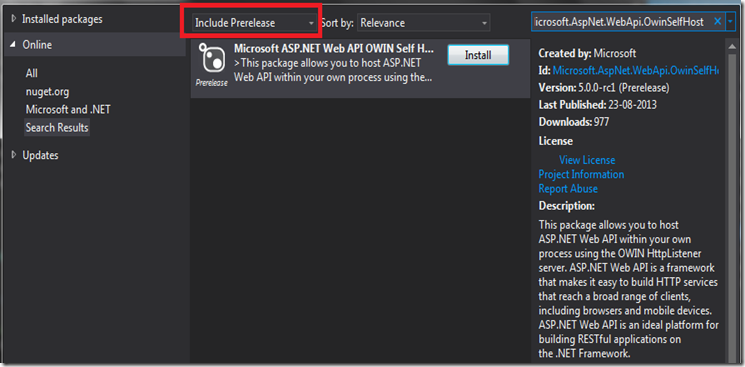The width and height of the screenshot is (745, 367).
Task: Open the Microsoft.AspNet.WebApi.OwinSelfHost Id link
Action: click(636, 71)
